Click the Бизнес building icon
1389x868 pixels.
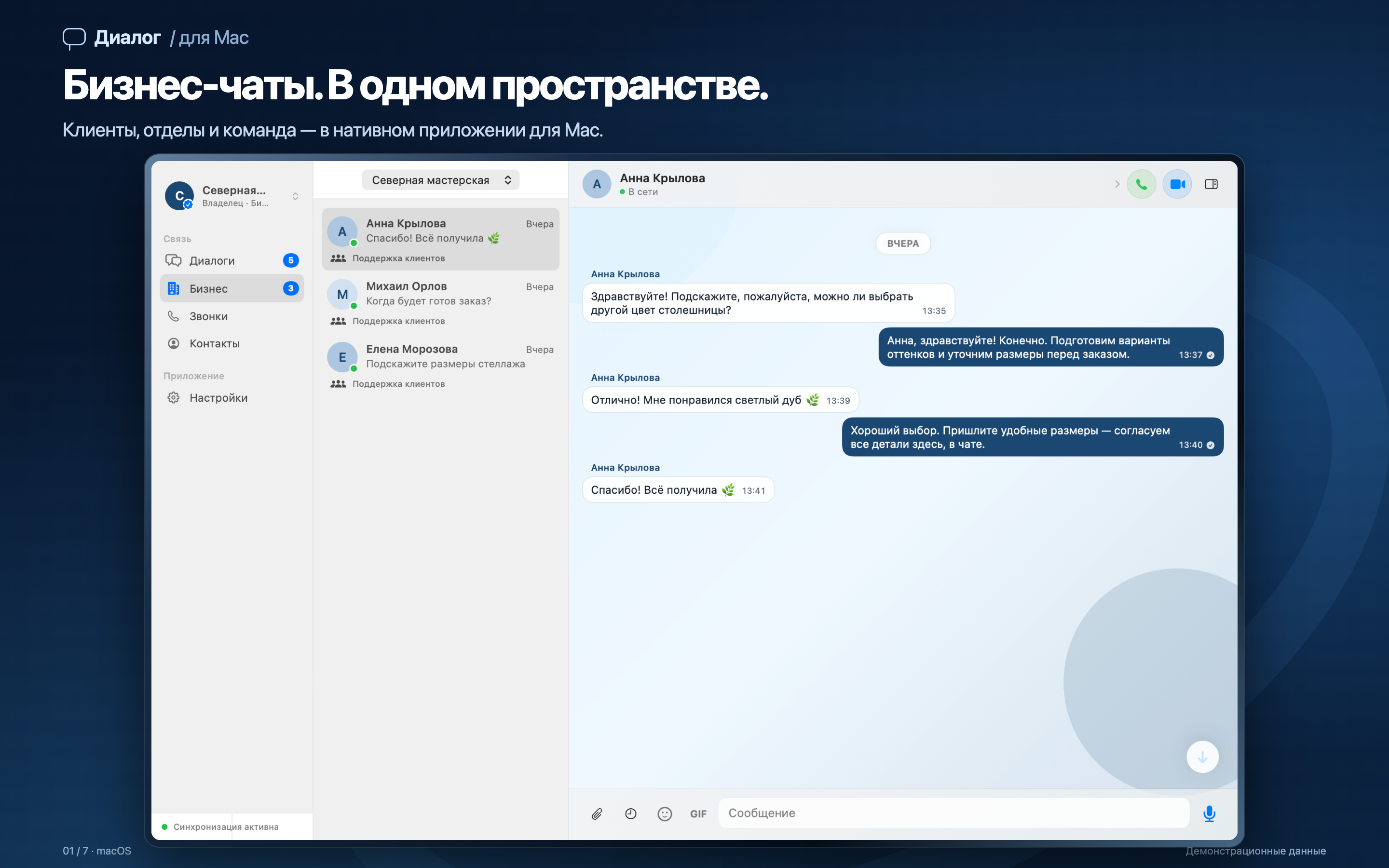(173, 288)
